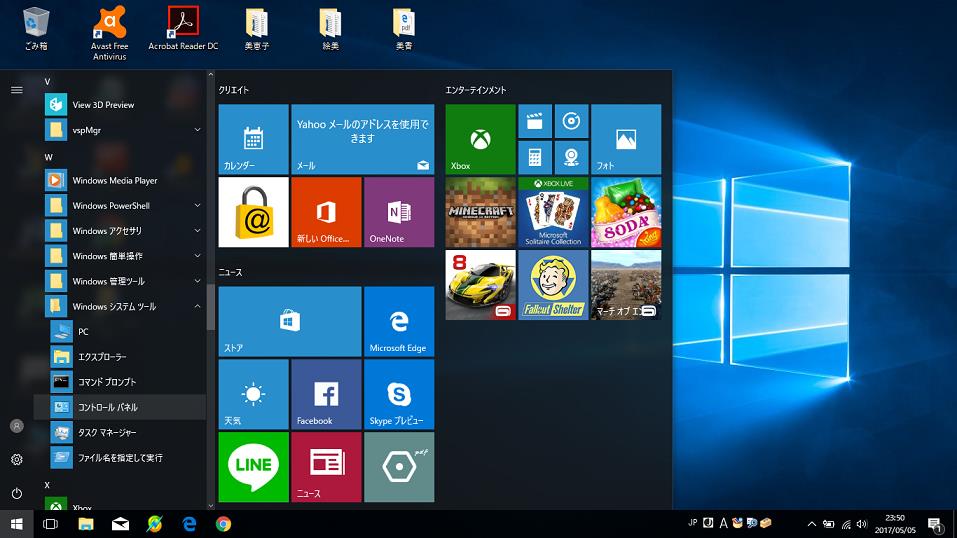The width and height of the screenshot is (957, 538).
Task: Open Task View on the taskbar
Action: click(51, 524)
